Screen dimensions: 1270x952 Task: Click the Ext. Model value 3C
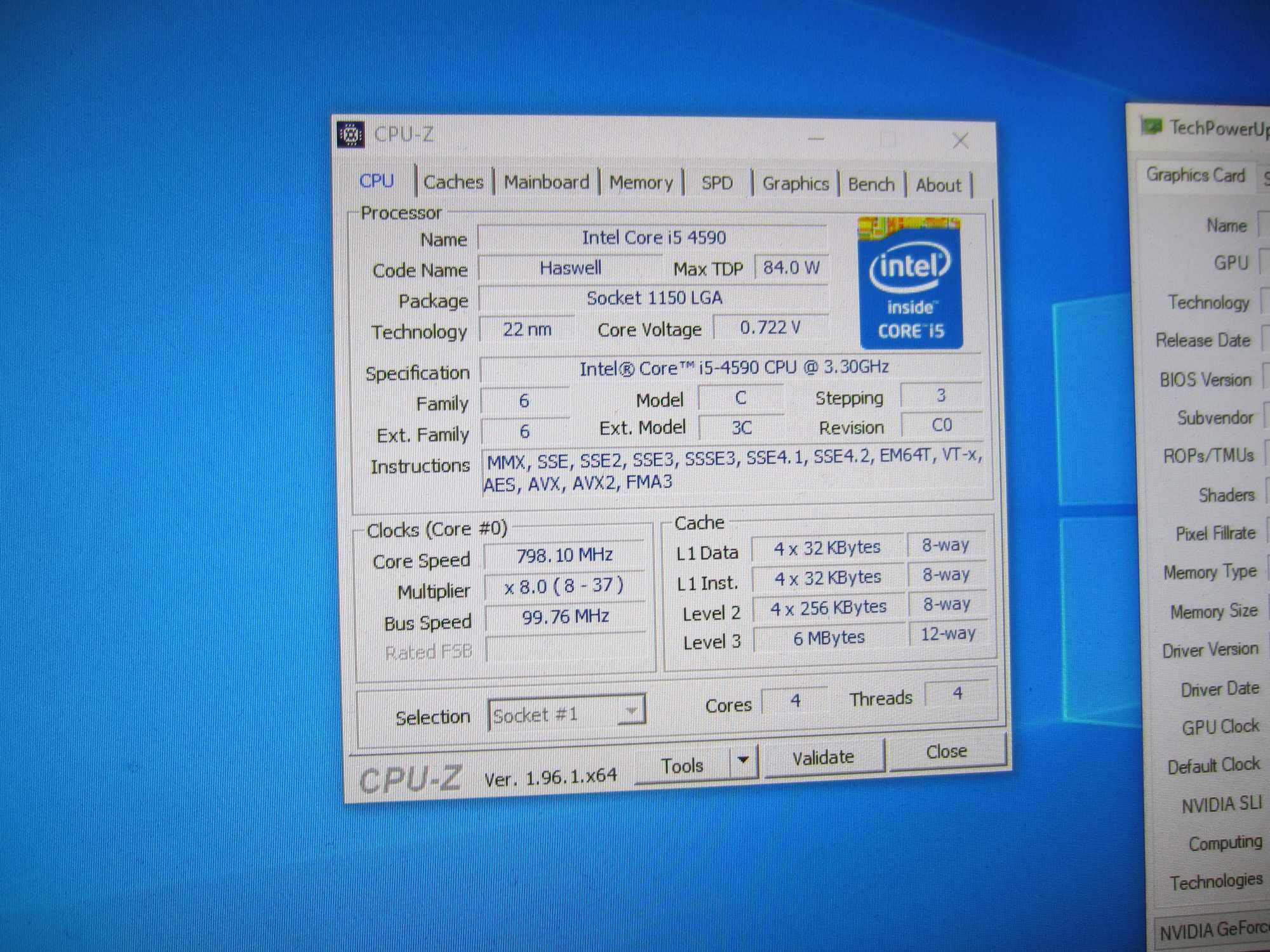[x=741, y=427]
